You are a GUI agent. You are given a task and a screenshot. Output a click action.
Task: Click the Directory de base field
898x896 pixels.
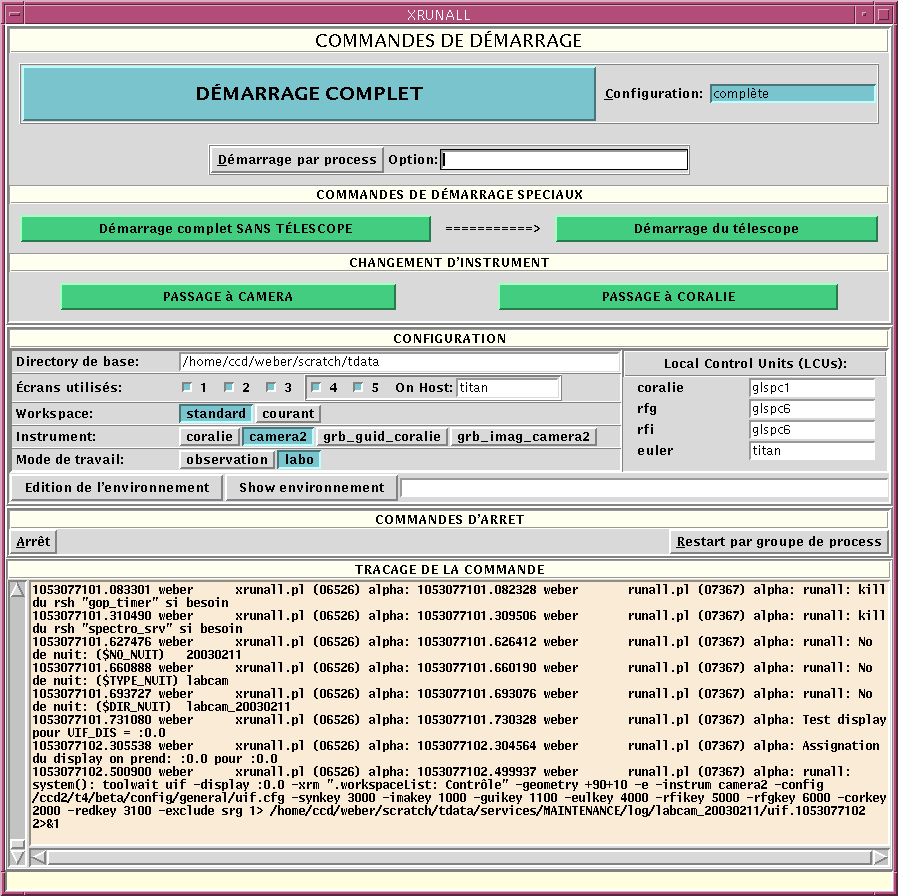[x=399, y=362]
